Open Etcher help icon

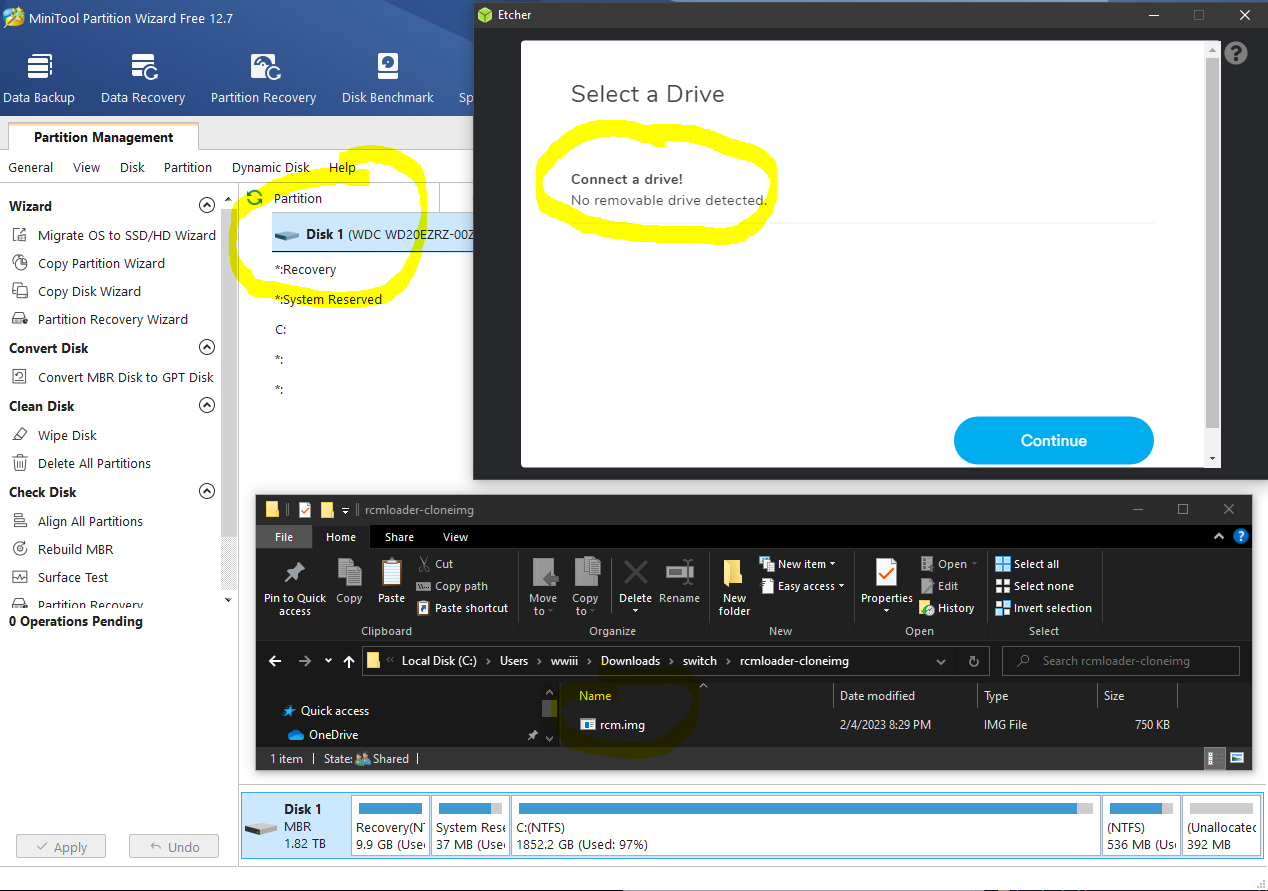pos(1236,54)
